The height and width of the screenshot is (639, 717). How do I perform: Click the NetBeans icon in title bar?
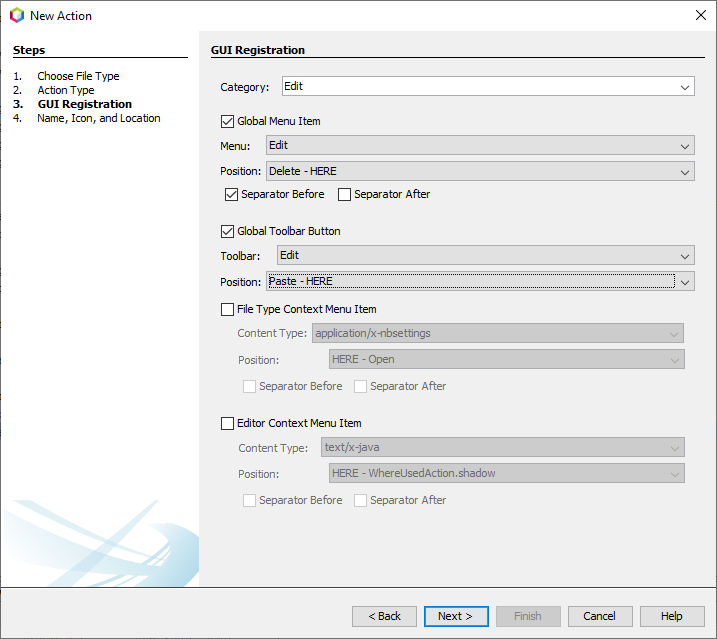tap(16, 15)
